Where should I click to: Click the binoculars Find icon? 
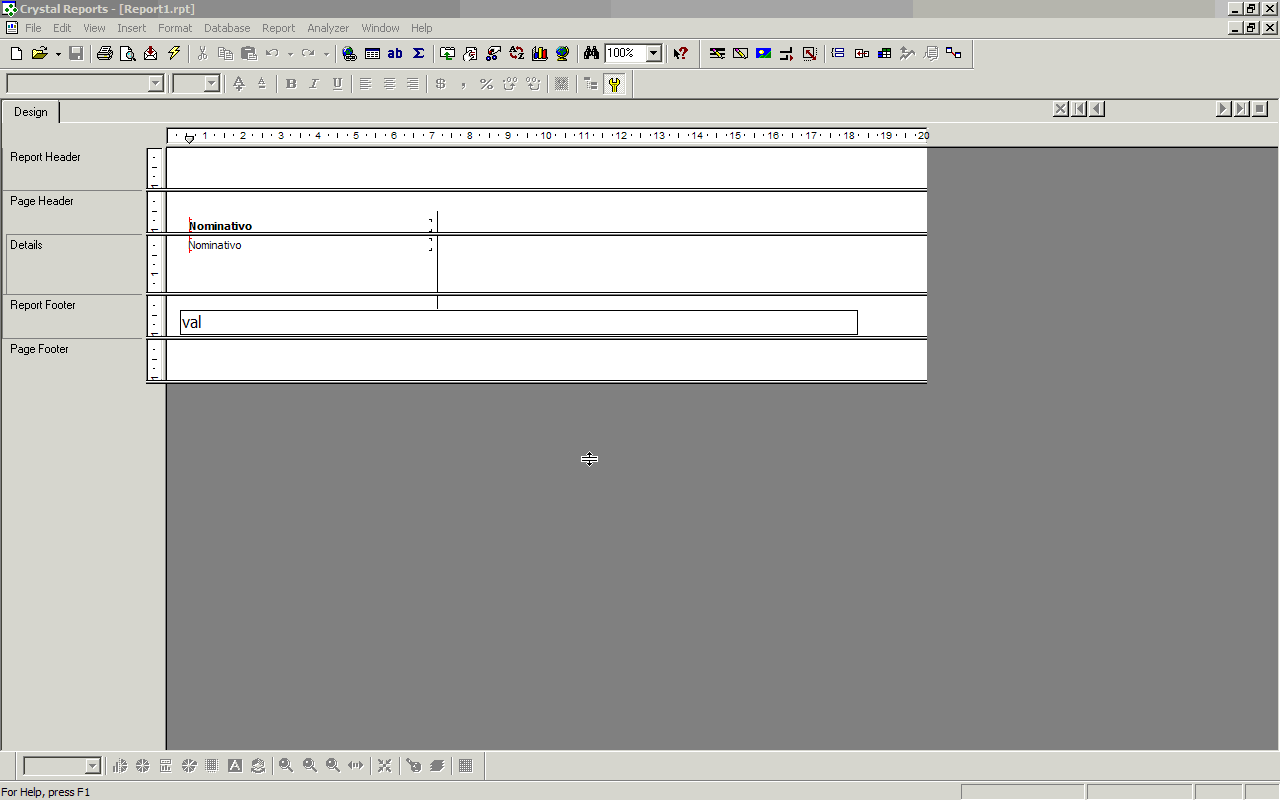[x=592, y=53]
